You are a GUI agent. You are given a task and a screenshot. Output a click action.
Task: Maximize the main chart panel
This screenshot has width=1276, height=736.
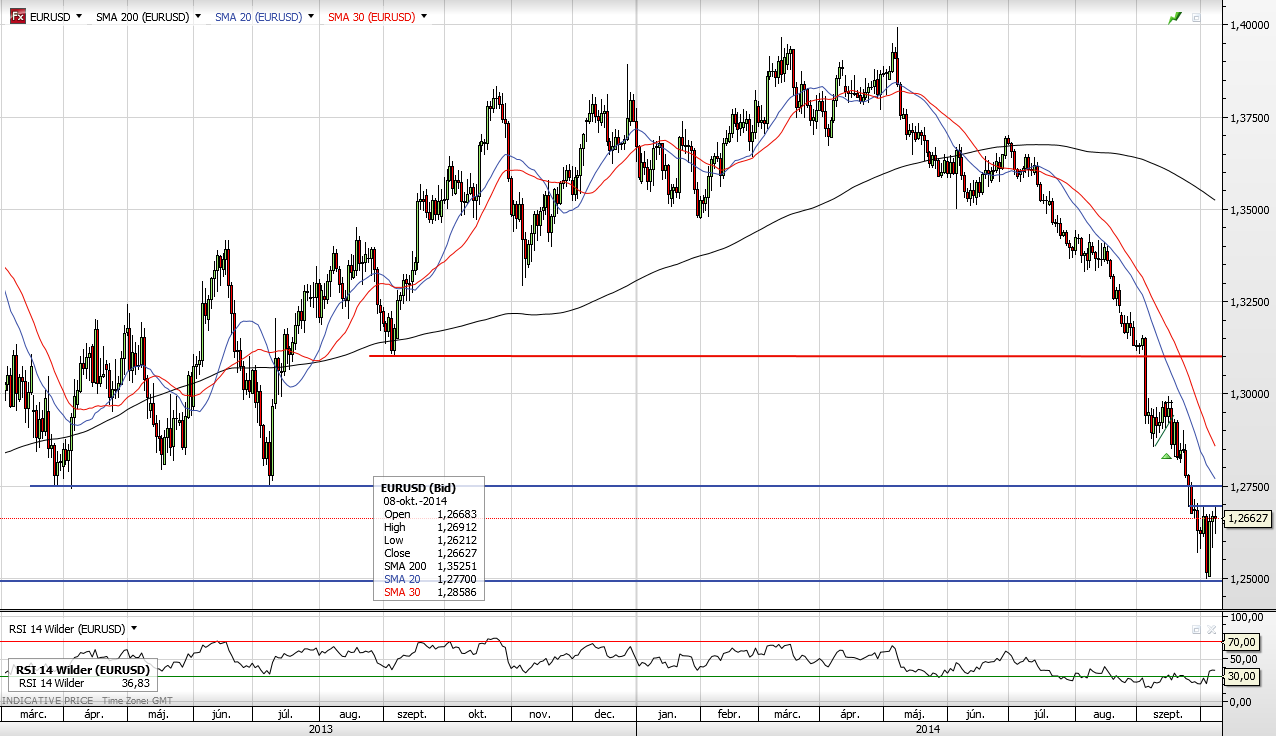pos(1196,17)
